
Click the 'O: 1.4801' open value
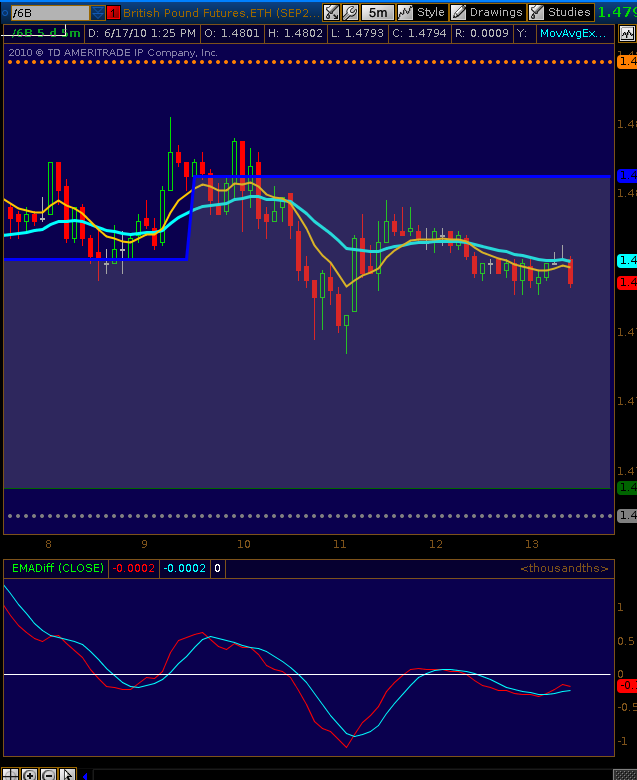click(x=232, y=33)
